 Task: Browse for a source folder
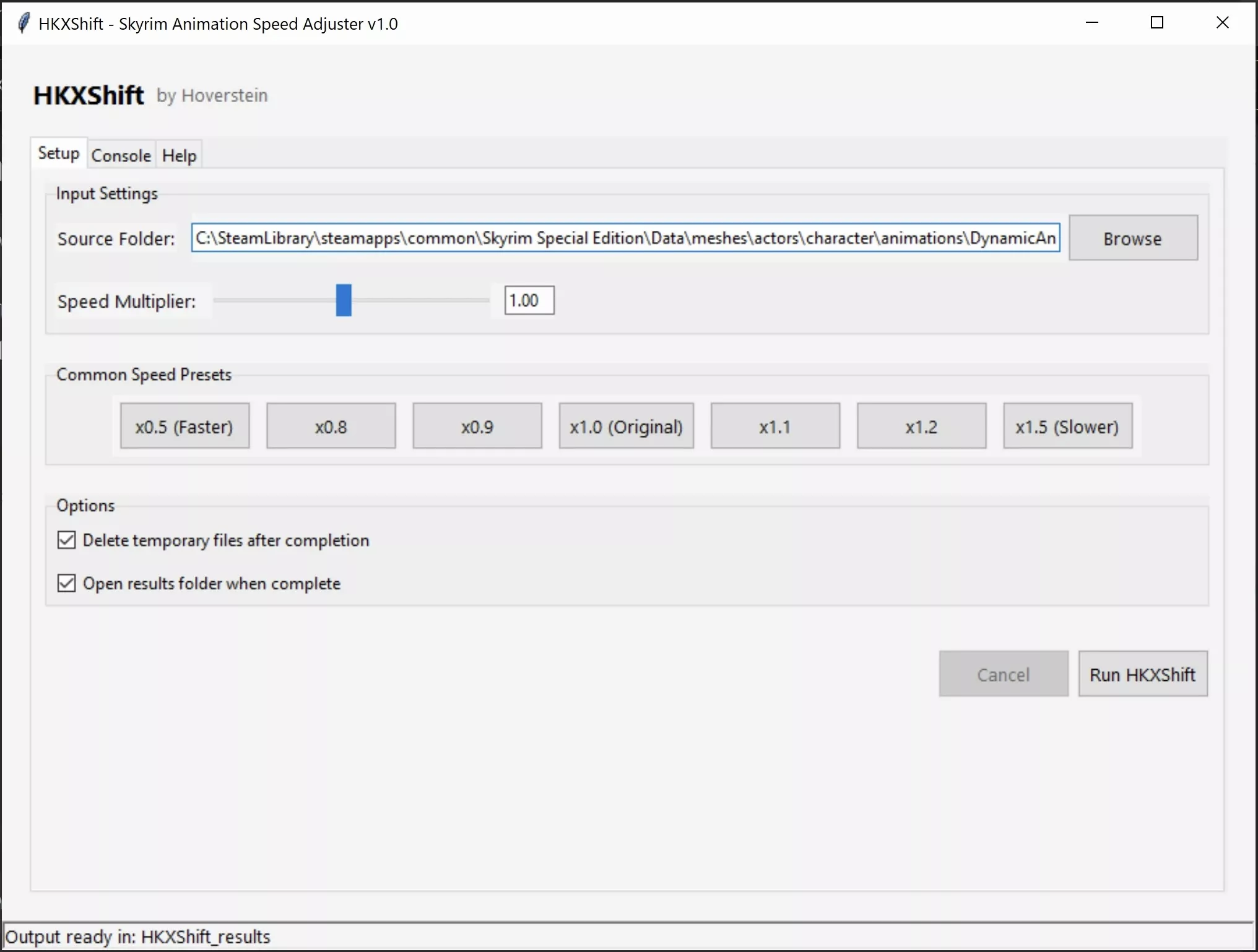click(1133, 238)
